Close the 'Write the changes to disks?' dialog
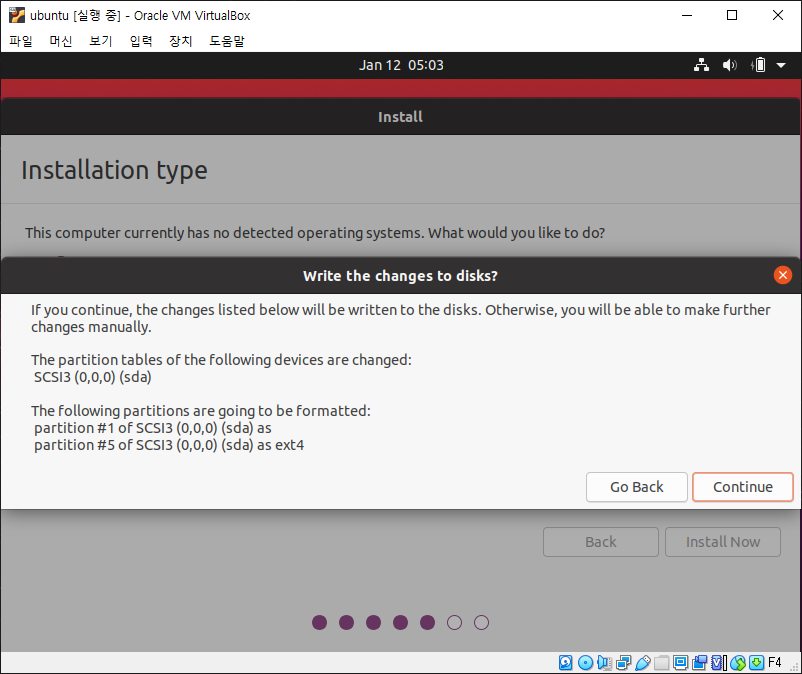Screen dimensions: 802x674 783,275
